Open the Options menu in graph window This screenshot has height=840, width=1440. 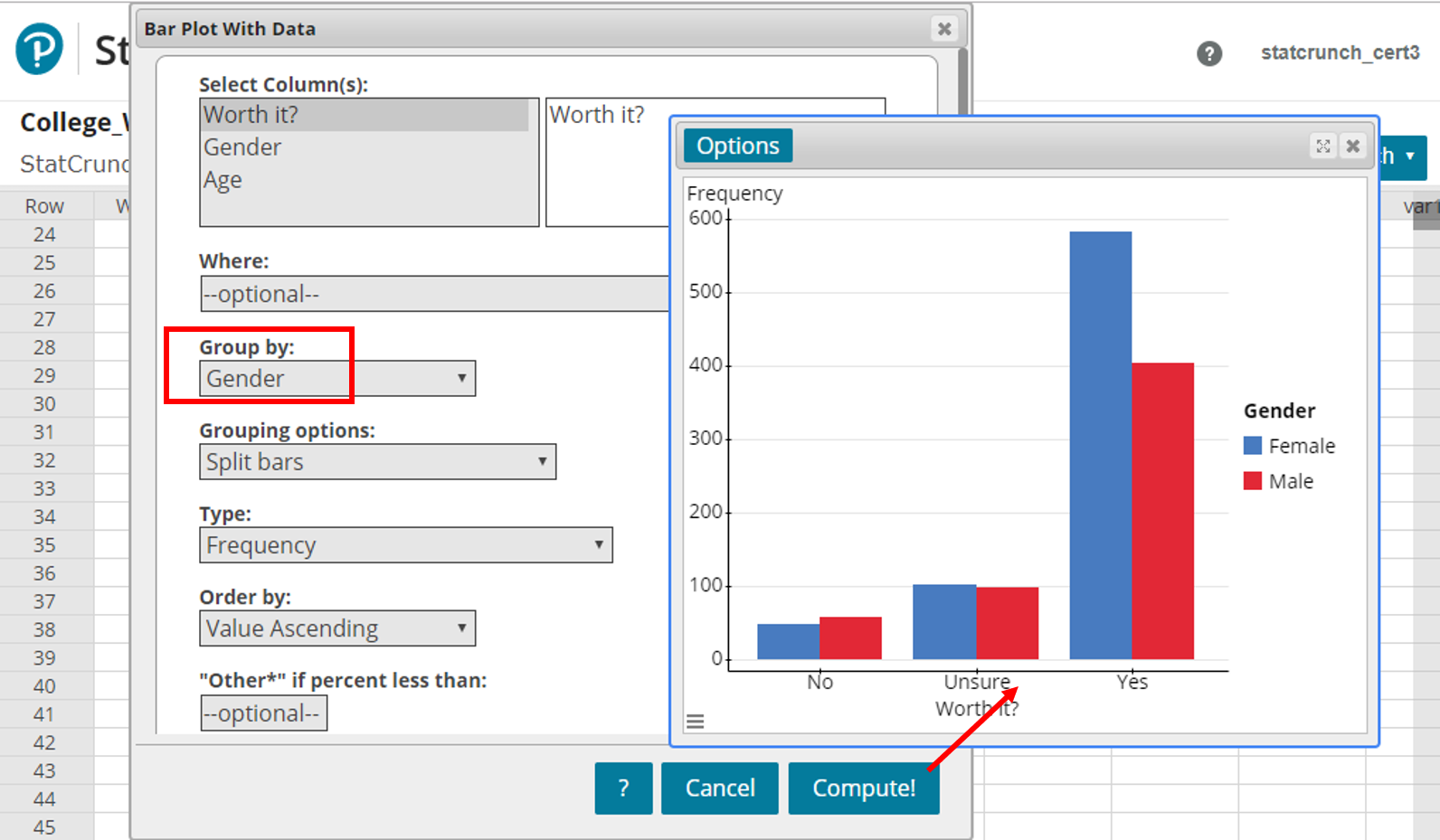tap(737, 146)
